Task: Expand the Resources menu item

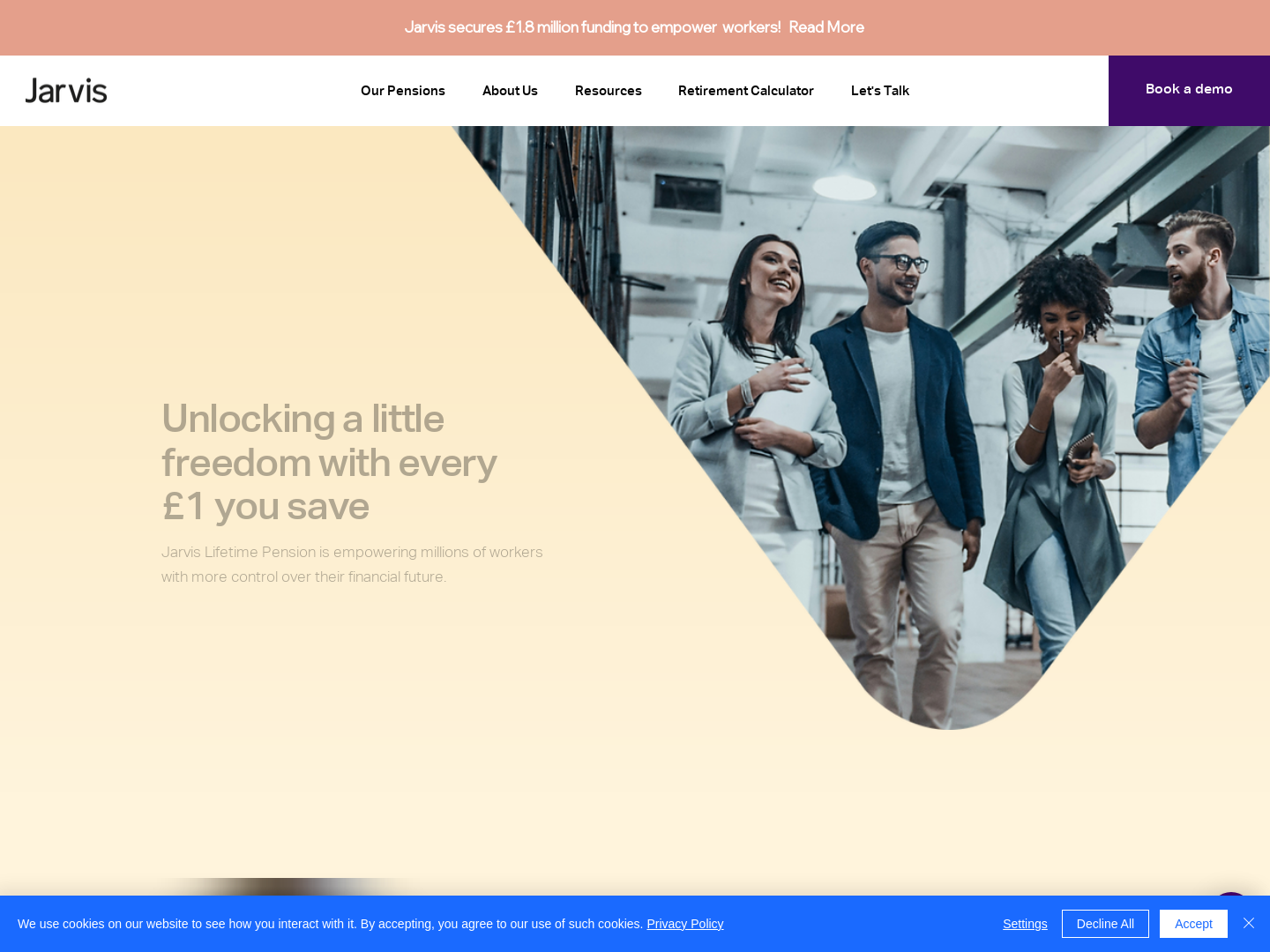Action: click(609, 91)
